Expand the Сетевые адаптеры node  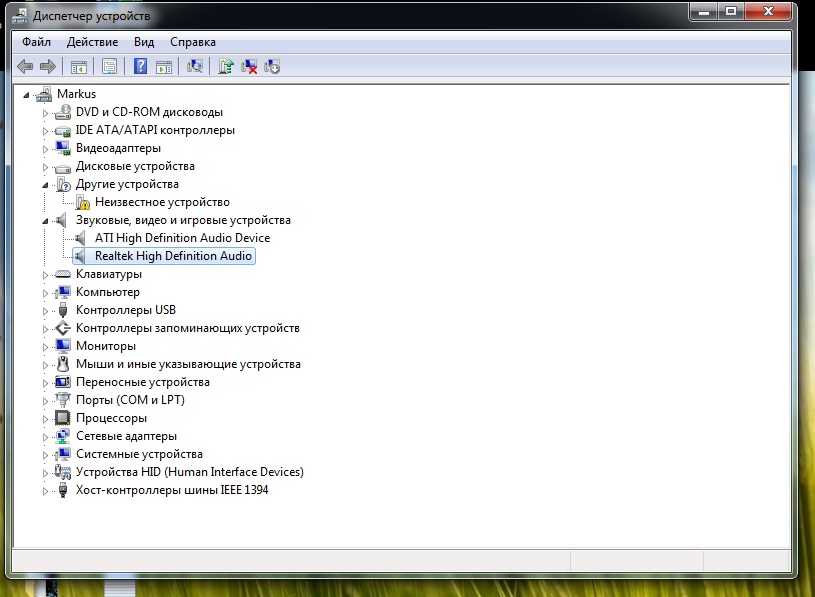click(45, 436)
